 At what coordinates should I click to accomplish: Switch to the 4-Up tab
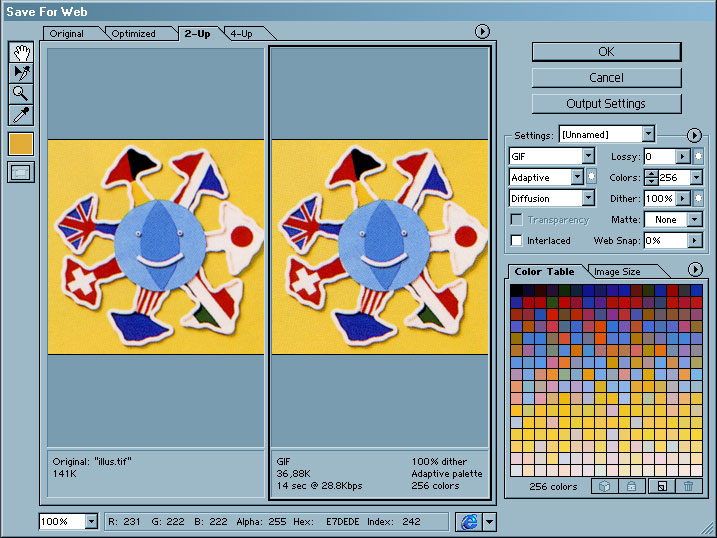[241, 33]
